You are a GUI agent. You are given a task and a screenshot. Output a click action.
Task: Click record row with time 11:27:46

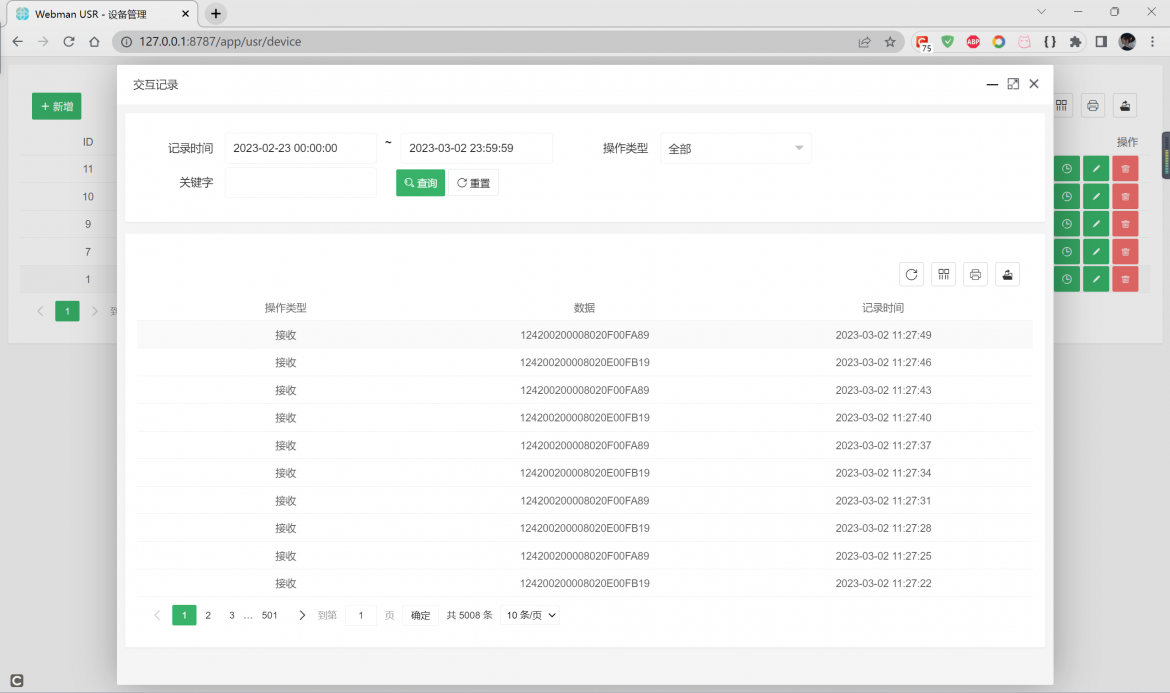point(585,363)
